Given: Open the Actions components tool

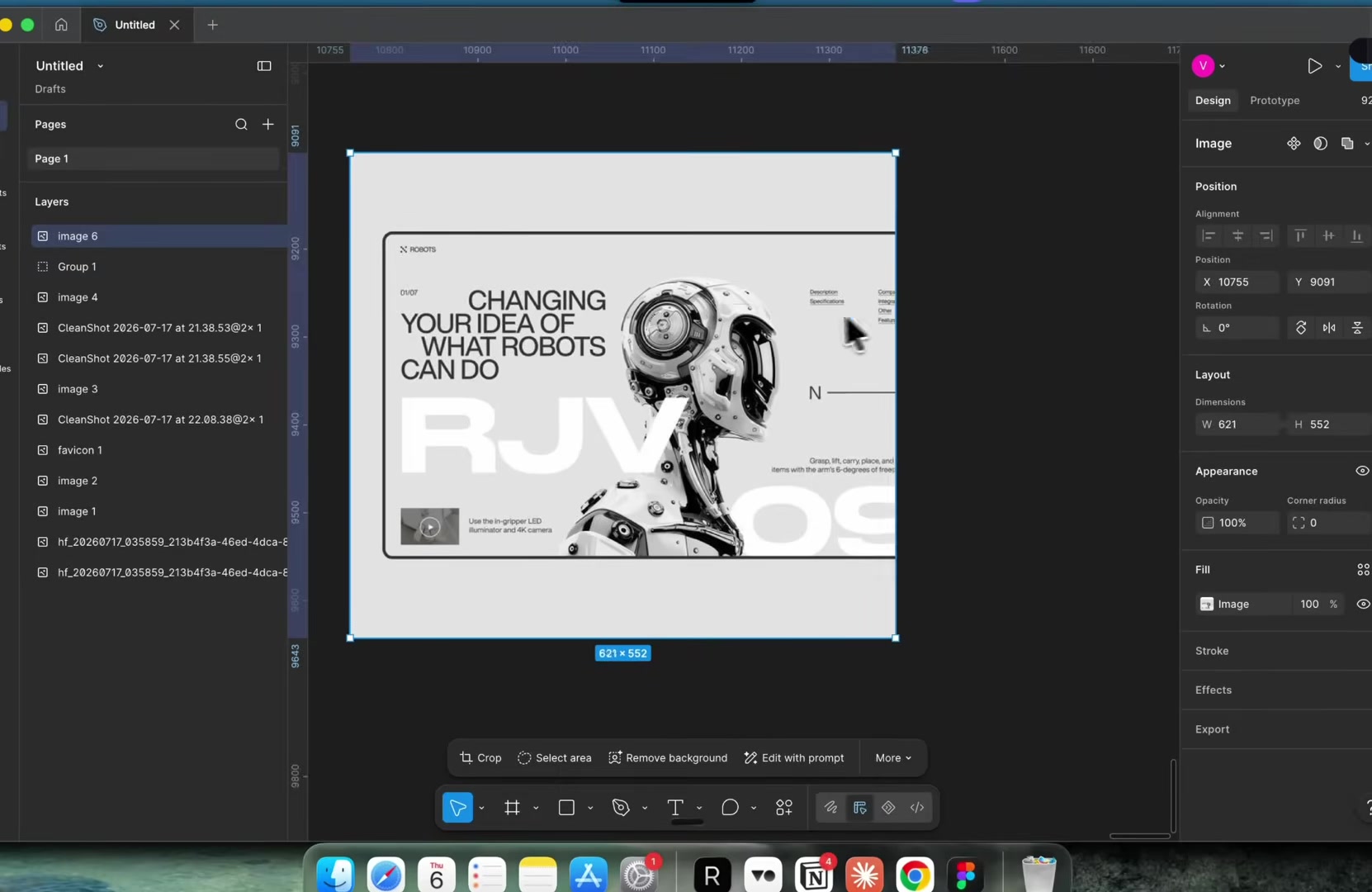Looking at the screenshot, I should (784, 808).
